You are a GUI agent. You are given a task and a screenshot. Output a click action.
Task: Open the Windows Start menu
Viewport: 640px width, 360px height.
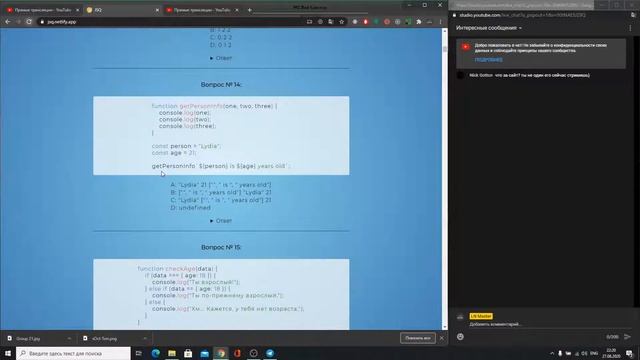(x=8, y=353)
